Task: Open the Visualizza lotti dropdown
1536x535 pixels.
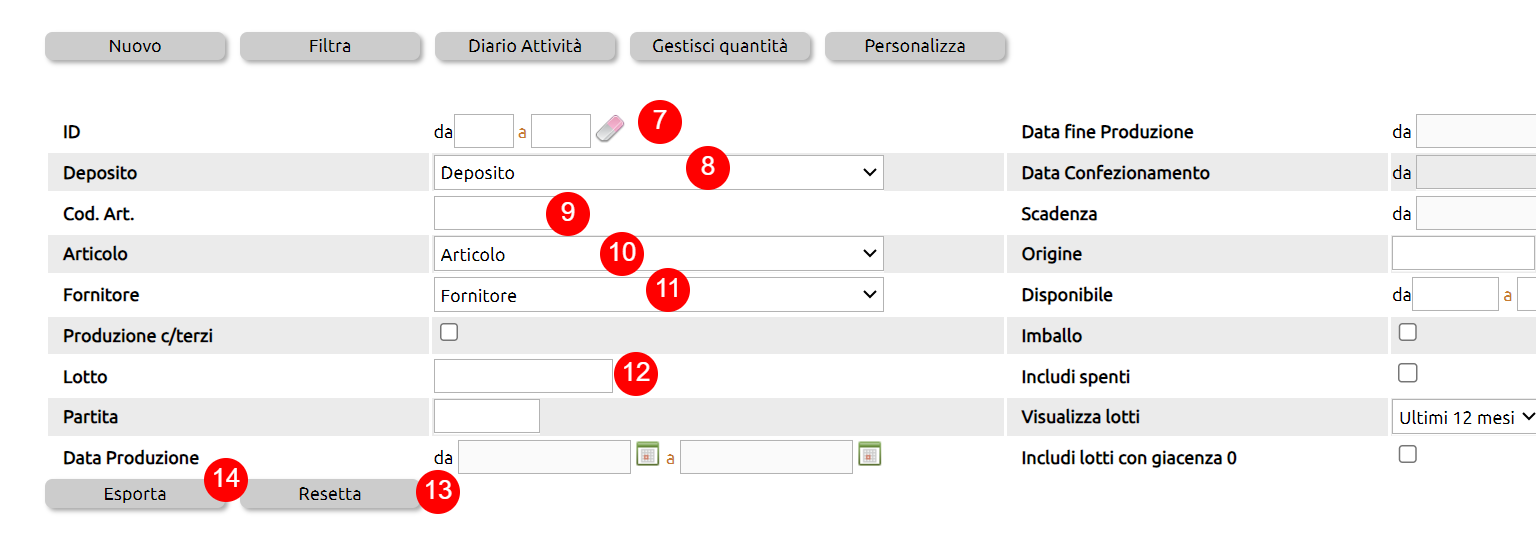Action: coord(1464,417)
